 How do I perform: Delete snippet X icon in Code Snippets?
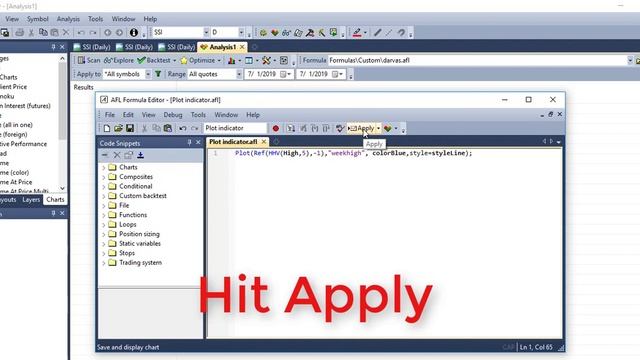coord(117,155)
